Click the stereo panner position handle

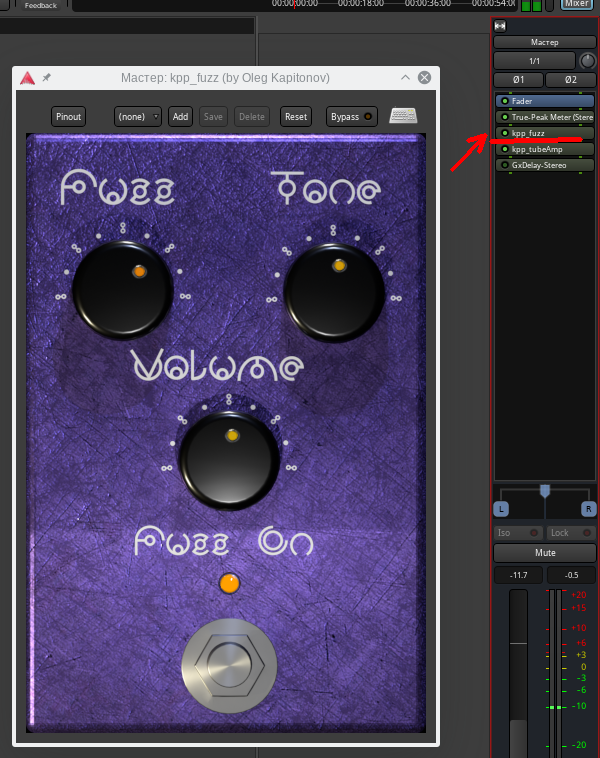point(545,491)
